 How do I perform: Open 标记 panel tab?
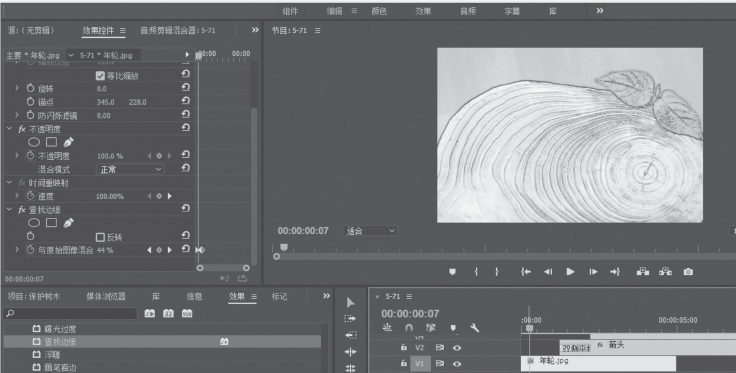click(279, 297)
